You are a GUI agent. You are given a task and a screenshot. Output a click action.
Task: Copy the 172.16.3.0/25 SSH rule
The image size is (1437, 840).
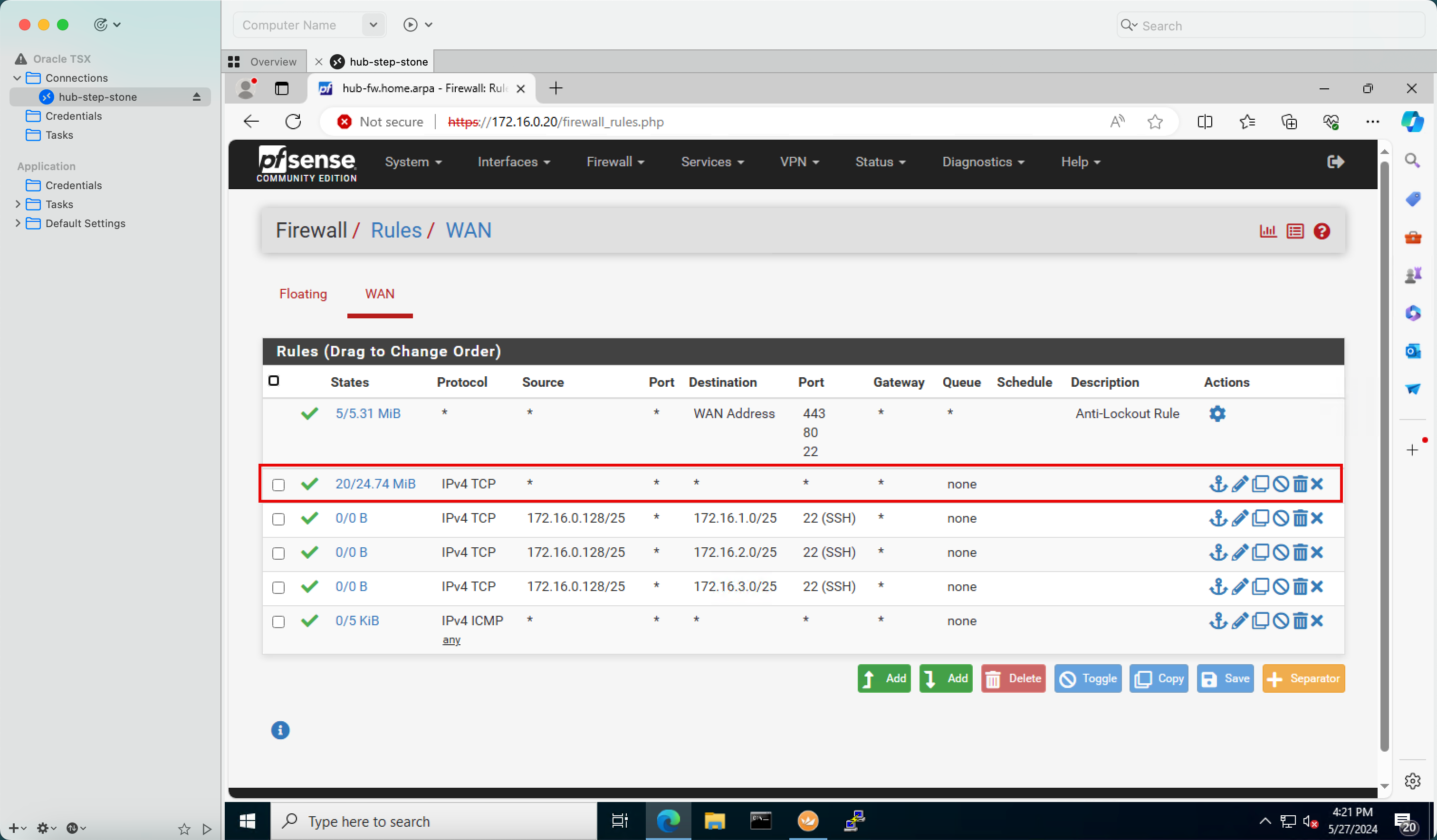1260,586
